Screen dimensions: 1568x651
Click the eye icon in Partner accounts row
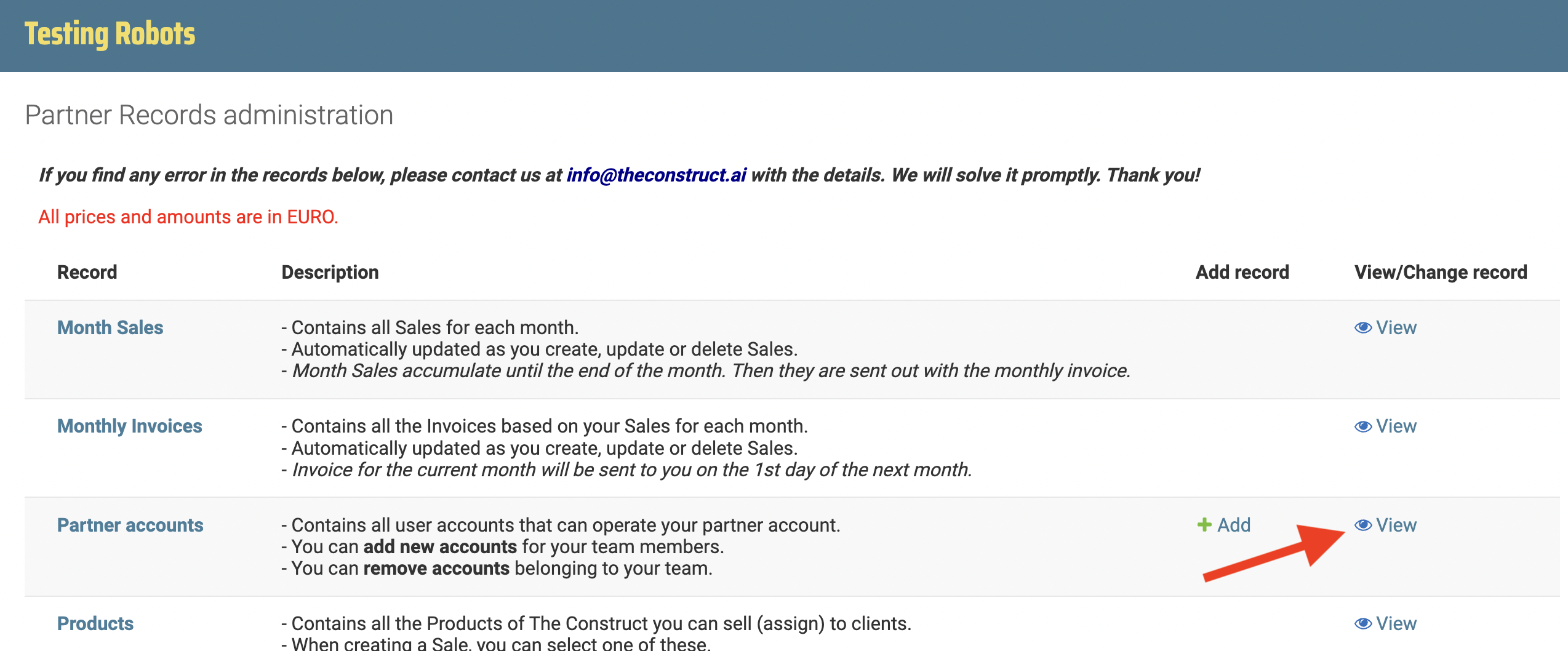coord(1363,525)
